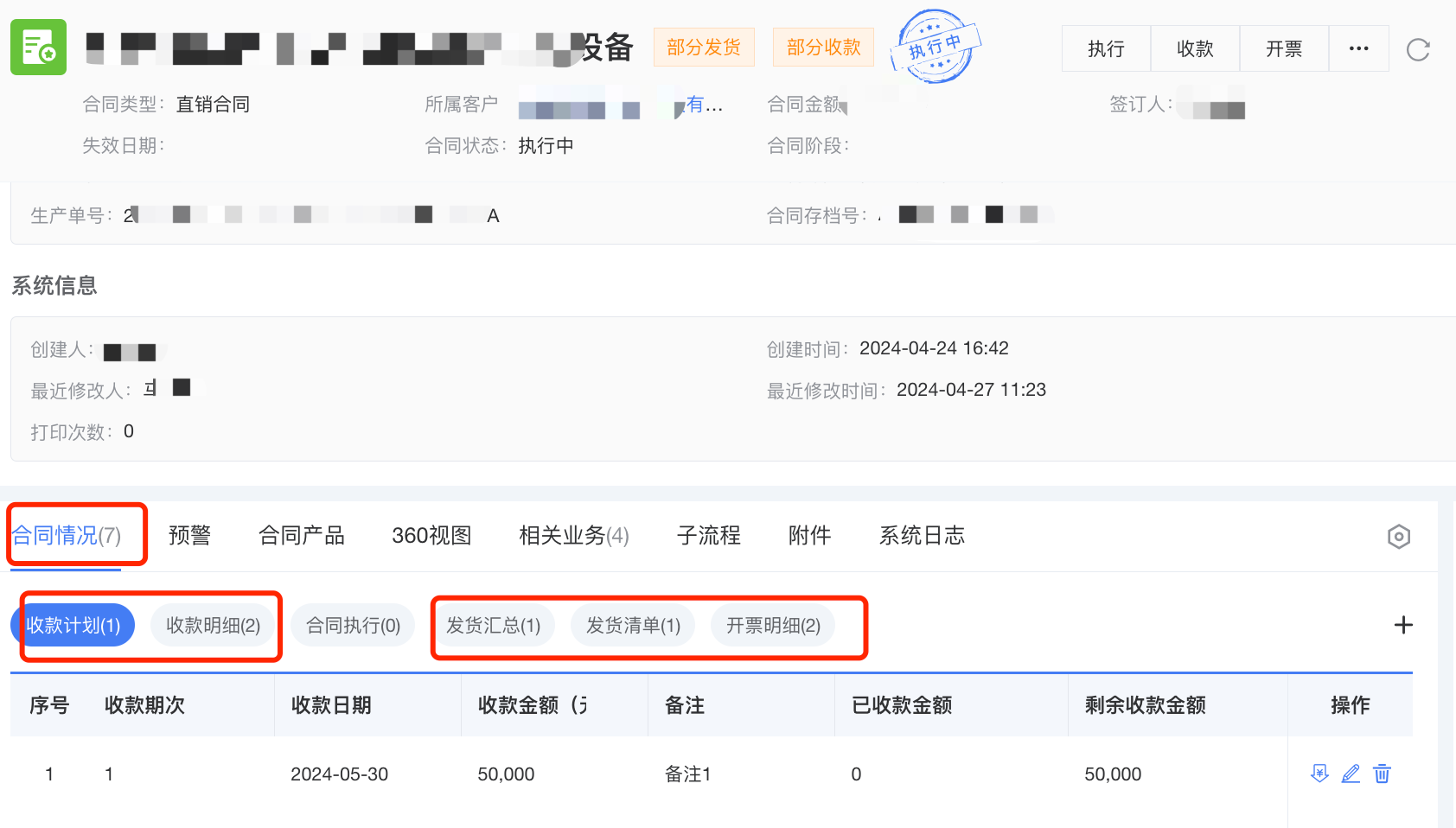Edit the first payment plan row

coord(1351,774)
